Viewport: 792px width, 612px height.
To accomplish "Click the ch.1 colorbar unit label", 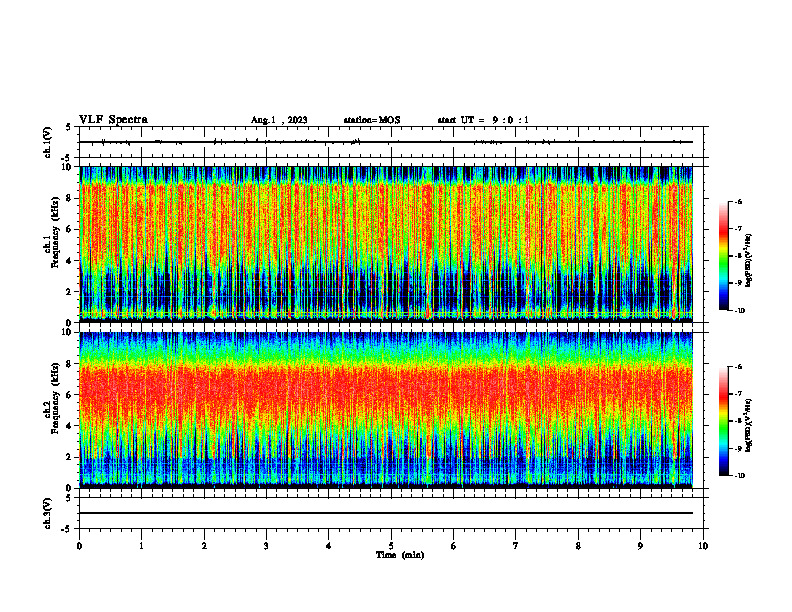I will (x=749, y=261).
